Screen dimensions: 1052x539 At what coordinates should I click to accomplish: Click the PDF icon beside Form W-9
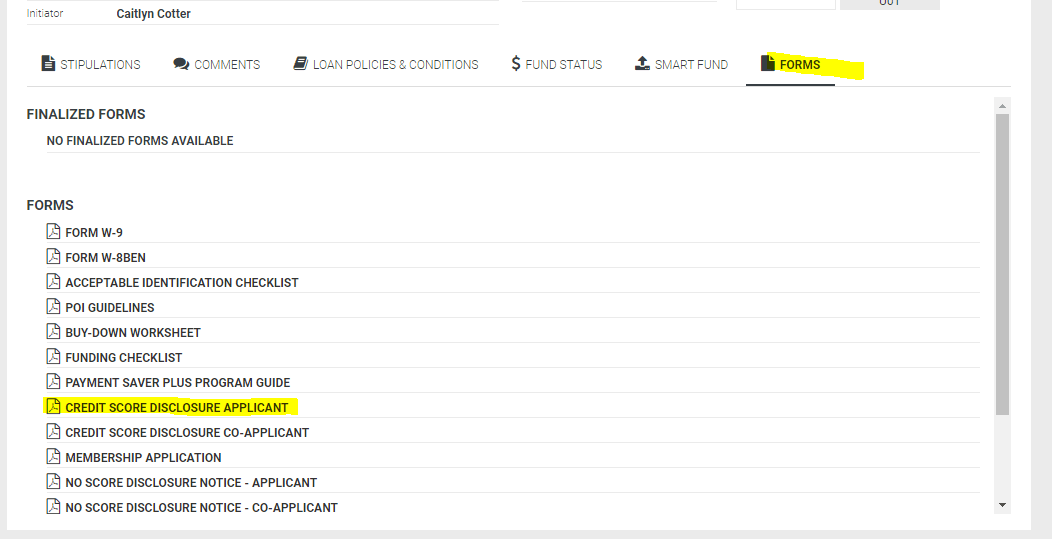click(x=53, y=232)
